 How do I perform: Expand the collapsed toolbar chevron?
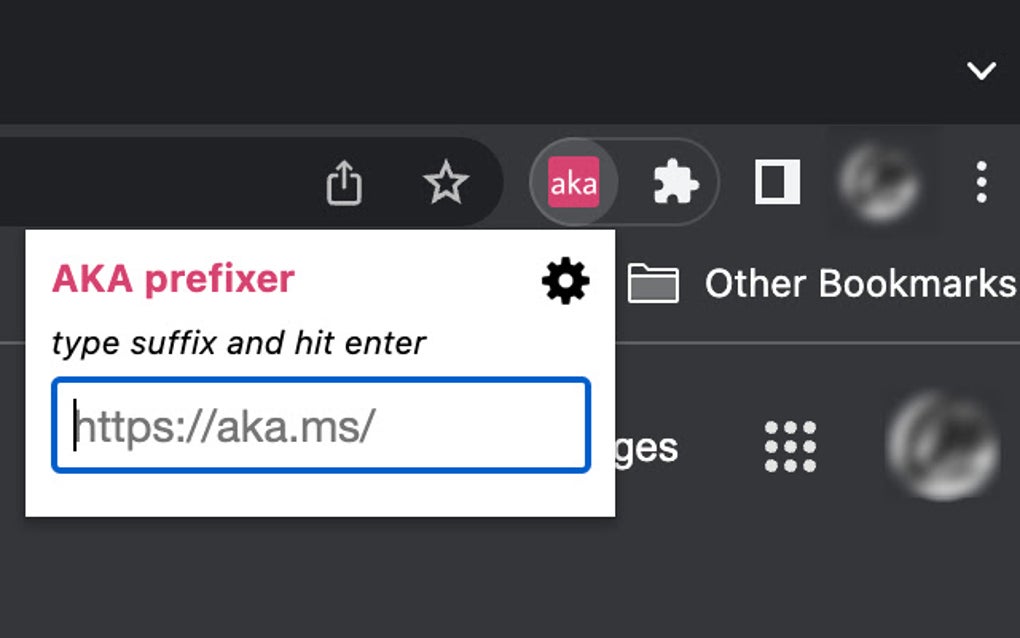(x=980, y=71)
